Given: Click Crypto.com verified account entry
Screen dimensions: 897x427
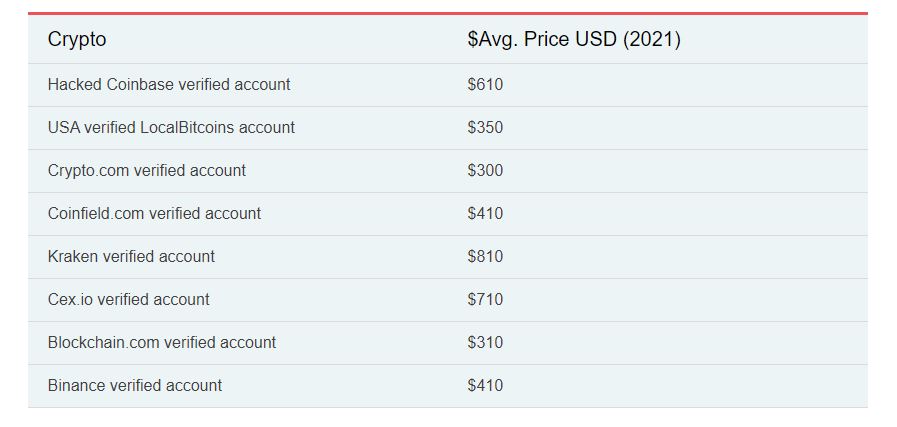Looking at the screenshot, I should [146, 171].
